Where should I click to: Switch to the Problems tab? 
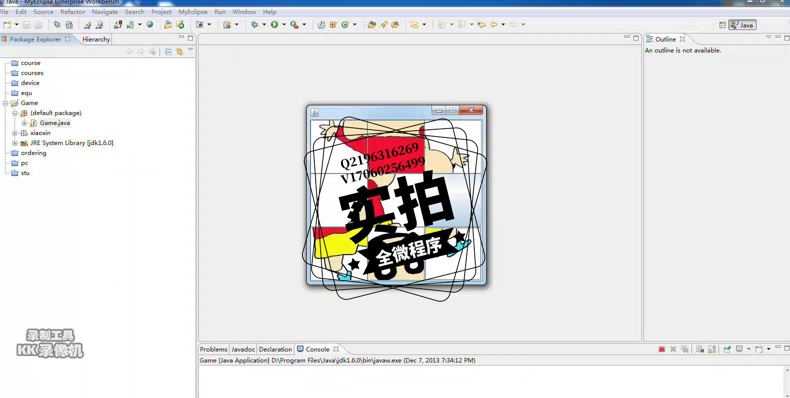pos(213,349)
